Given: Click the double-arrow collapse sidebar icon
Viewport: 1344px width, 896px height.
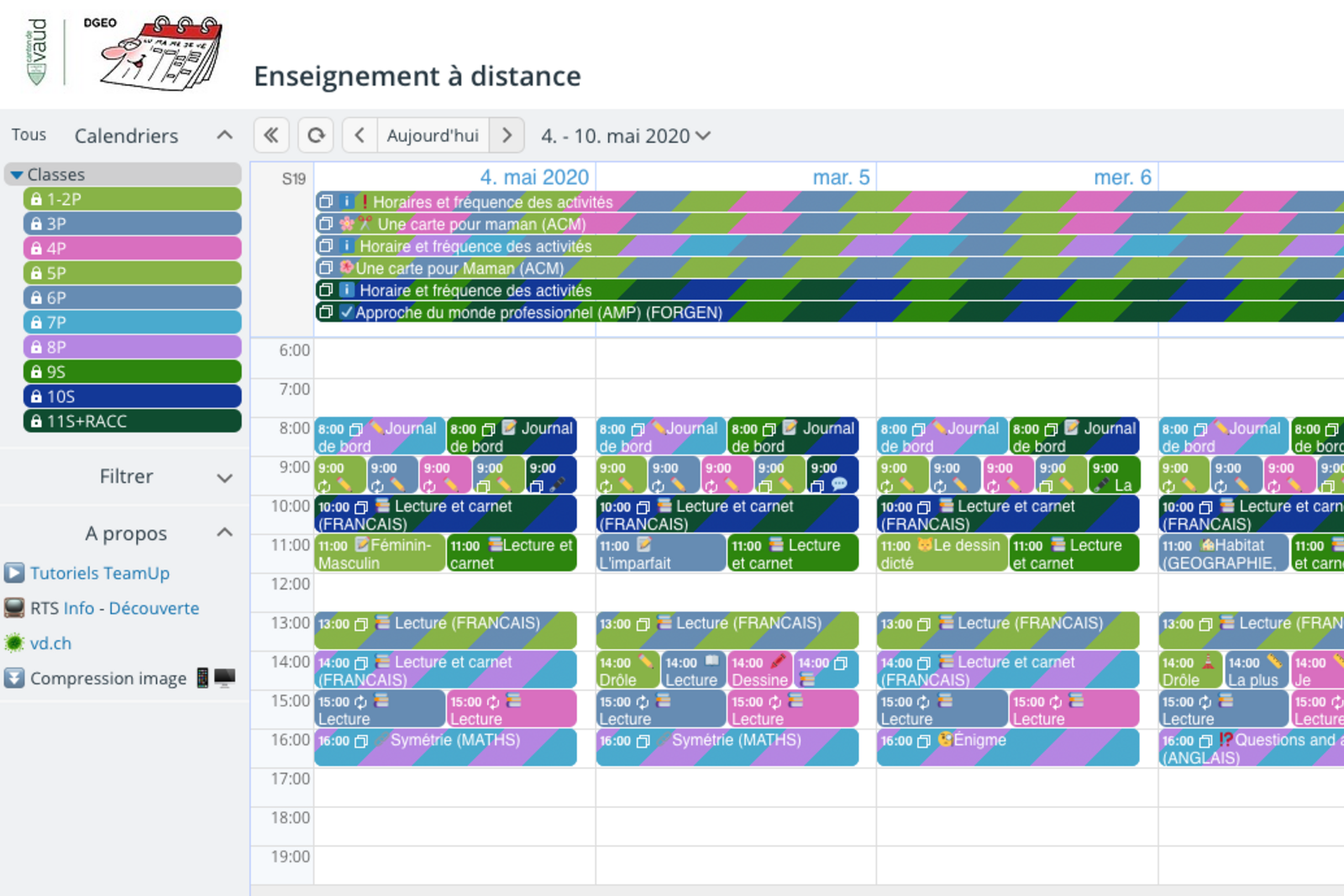Looking at the screenshot, I should coord(271,135).
